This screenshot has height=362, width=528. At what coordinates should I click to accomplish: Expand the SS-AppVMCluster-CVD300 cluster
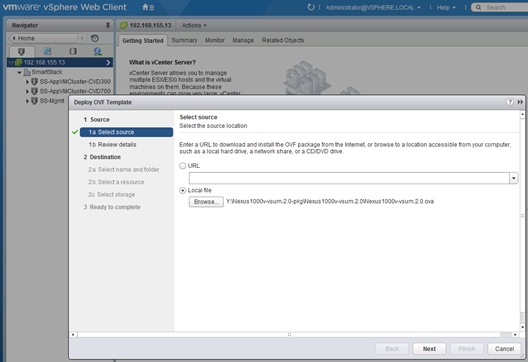(x=27, y=81)
